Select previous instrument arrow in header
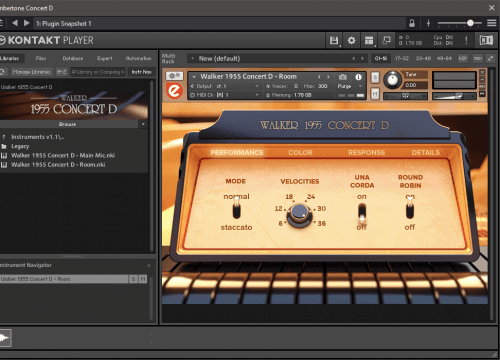The width and height of the screenshot is (500, 360). 319,77
